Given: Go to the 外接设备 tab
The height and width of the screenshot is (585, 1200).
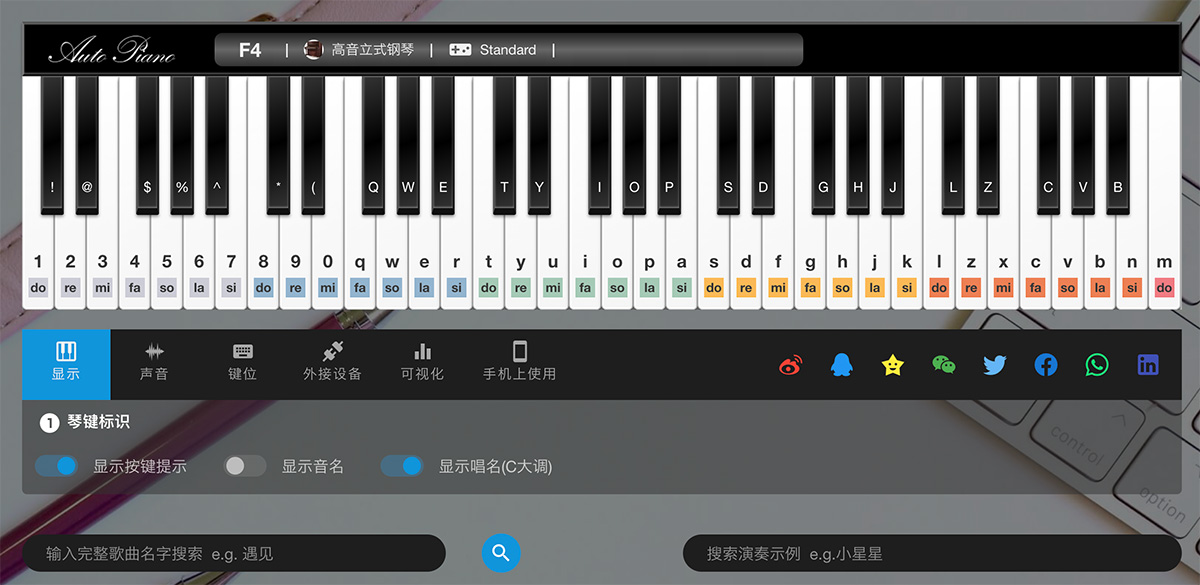Looking at the screenshot, I should [333, 362].
